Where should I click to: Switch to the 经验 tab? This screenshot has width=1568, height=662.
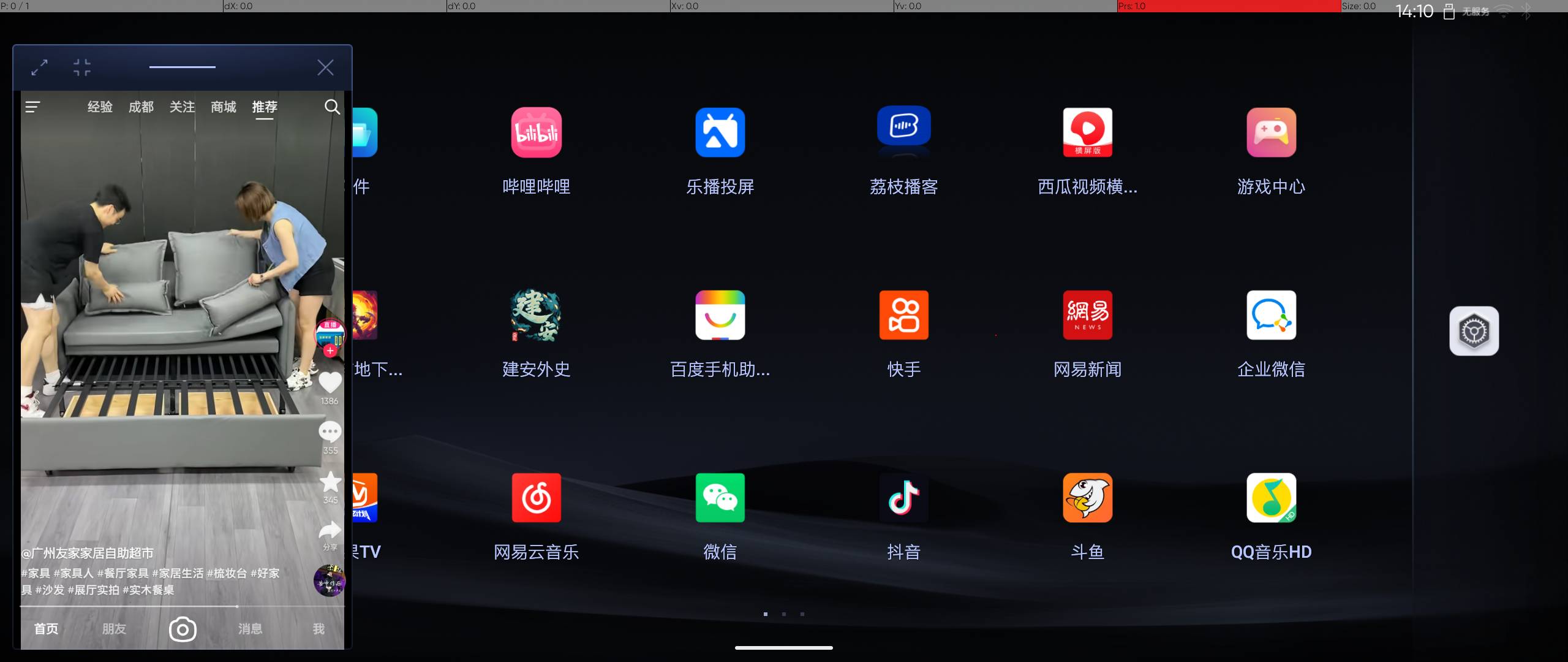100,107
